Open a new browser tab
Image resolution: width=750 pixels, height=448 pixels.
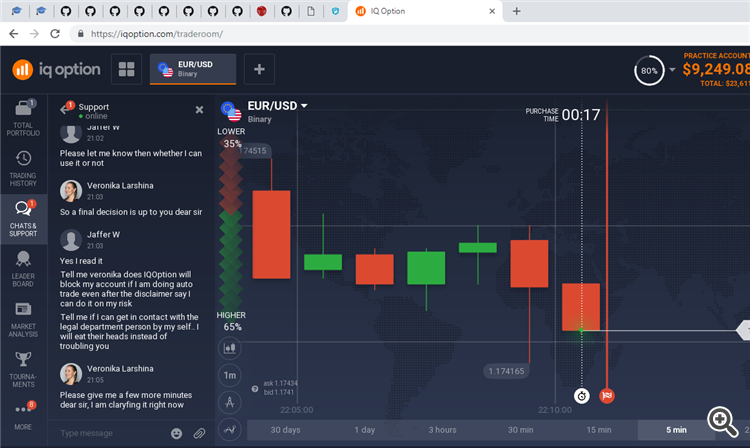[517, 11]
